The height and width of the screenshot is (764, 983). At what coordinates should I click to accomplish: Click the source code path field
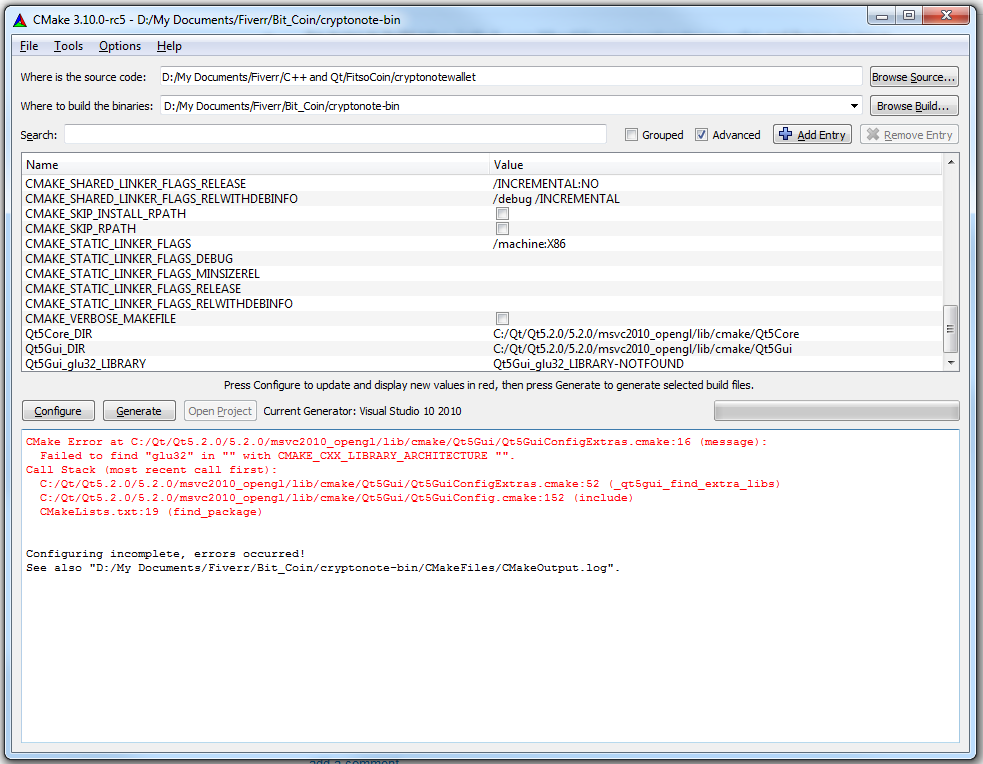tap(511, 77)
